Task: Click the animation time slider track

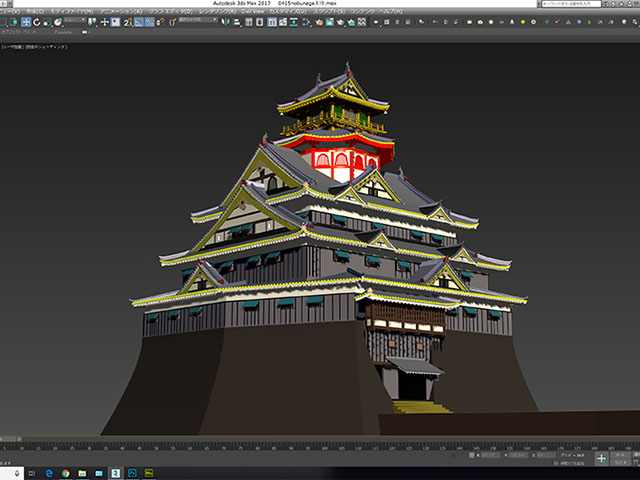Action: click(320, 437)
